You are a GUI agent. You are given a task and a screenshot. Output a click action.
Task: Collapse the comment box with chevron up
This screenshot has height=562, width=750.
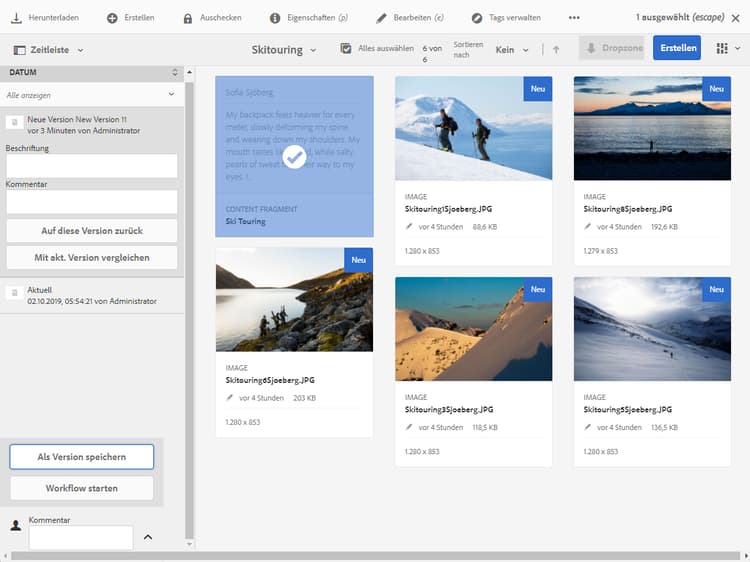point(148,537)
